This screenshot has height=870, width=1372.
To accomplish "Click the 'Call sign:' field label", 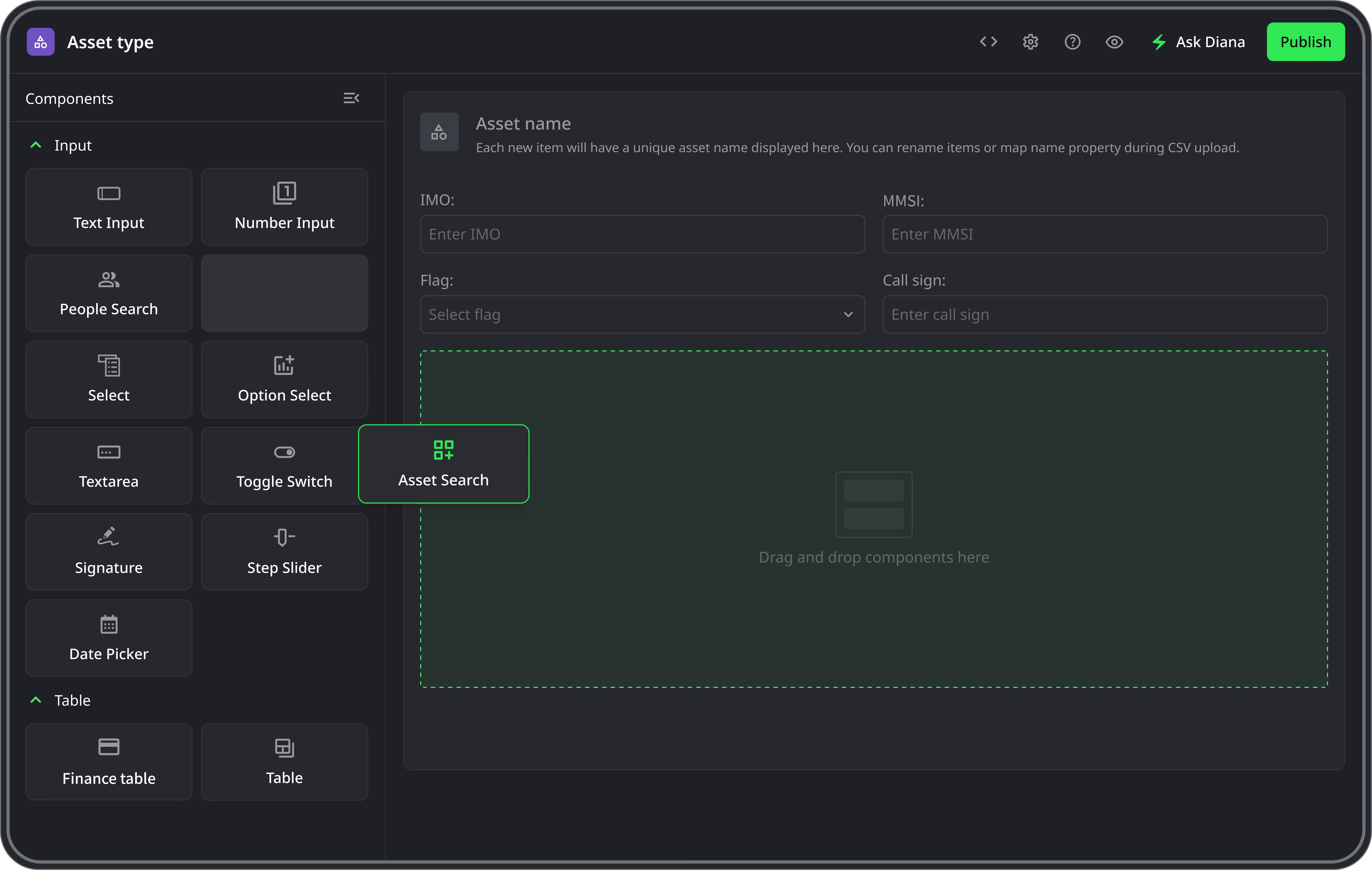I will coord(914,280).
